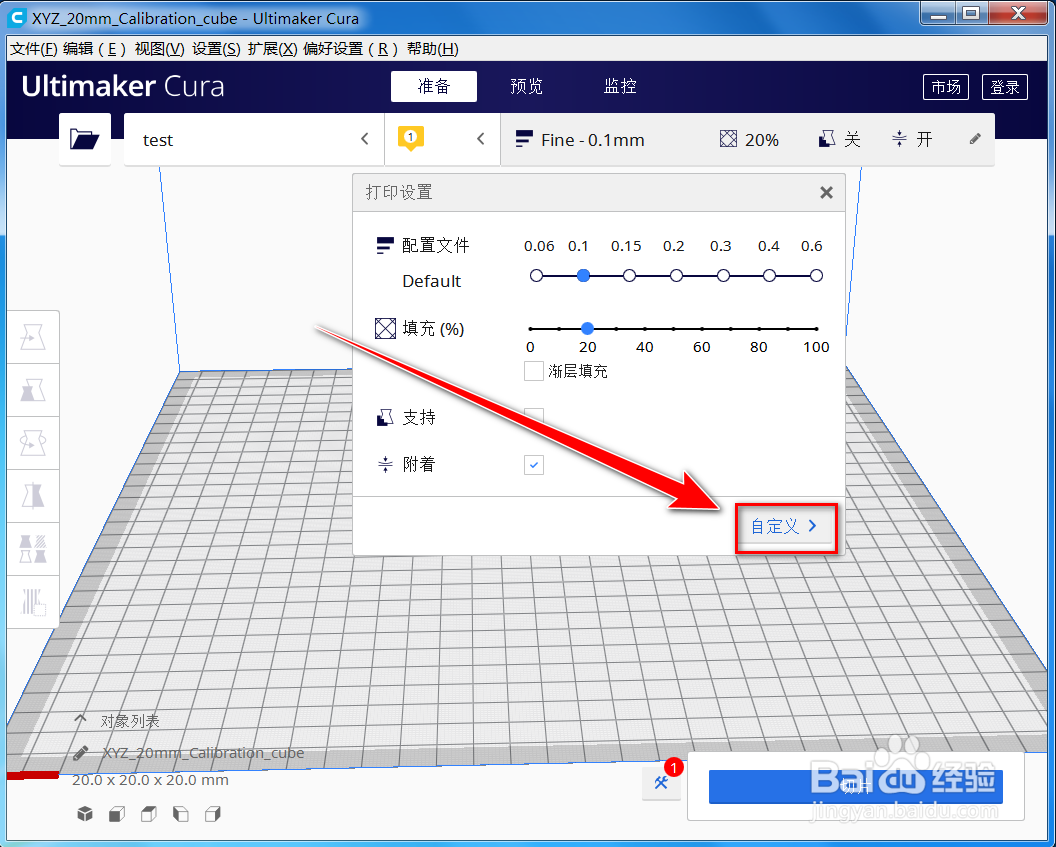Image resolution: width=1056 pixels, height=847 pixels.
Task: Select the right side view cube icon
Action: [213, 814]
